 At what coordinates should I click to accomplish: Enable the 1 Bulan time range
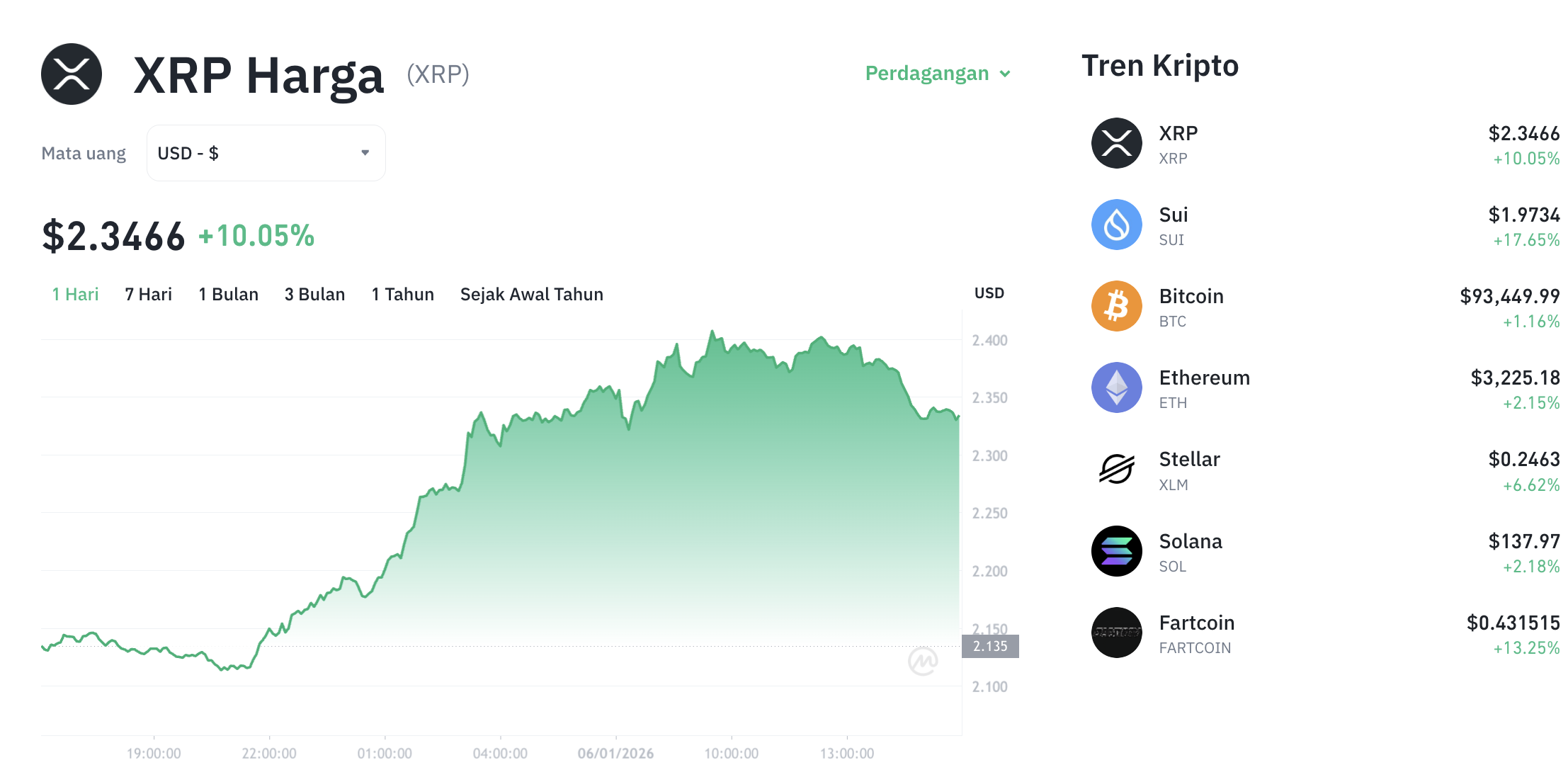[x=228, y=294]
